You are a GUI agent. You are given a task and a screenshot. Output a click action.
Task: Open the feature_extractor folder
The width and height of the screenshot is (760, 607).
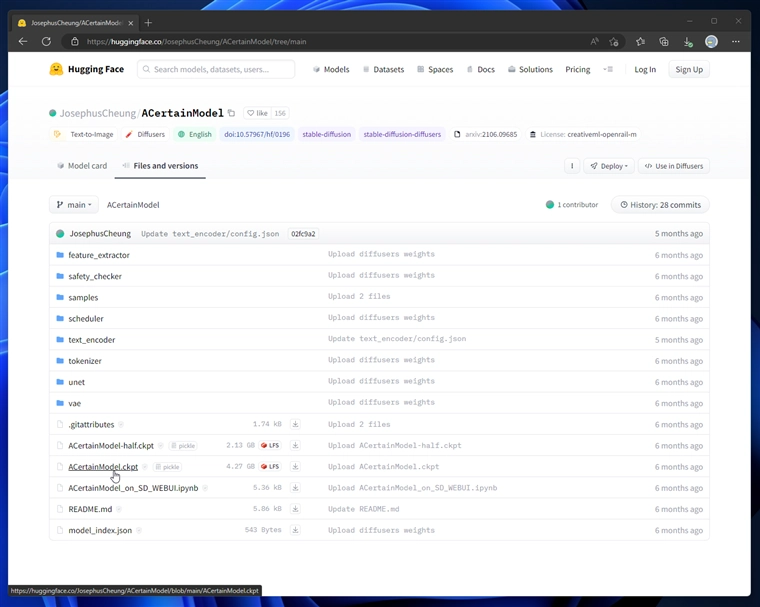pos(99,255)
